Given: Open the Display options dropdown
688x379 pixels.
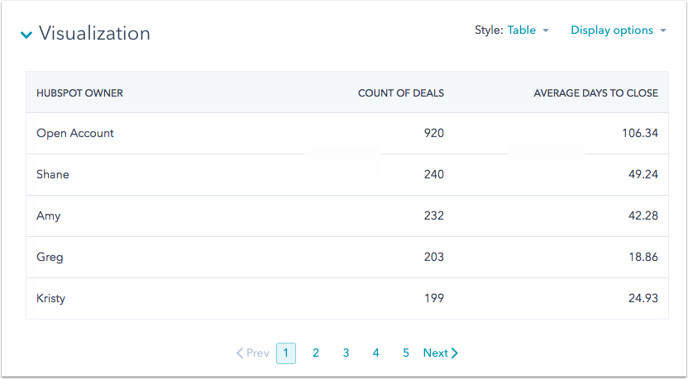Looking at the screenshot, I should tap(618, 30).
